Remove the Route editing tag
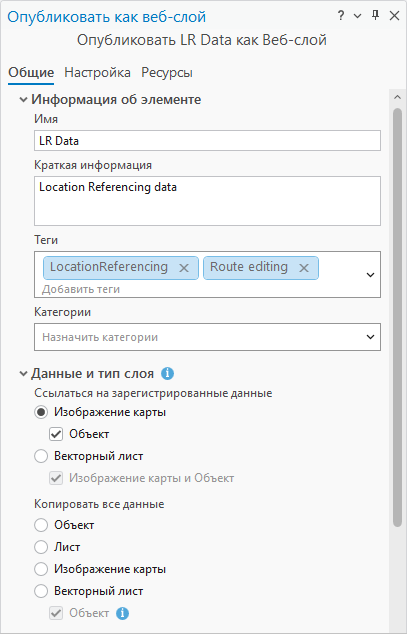Image resolution: width=407 pixels, height=634 pixels. pyautogui.click(x=304, y=268)
